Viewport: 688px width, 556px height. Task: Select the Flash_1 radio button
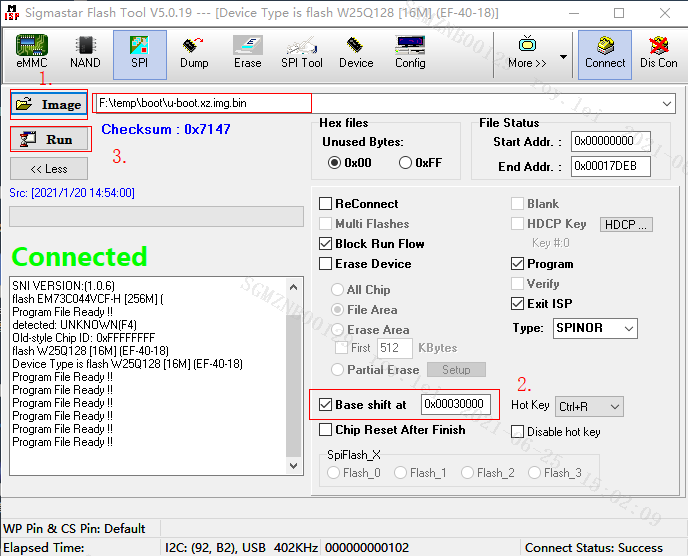400,473
